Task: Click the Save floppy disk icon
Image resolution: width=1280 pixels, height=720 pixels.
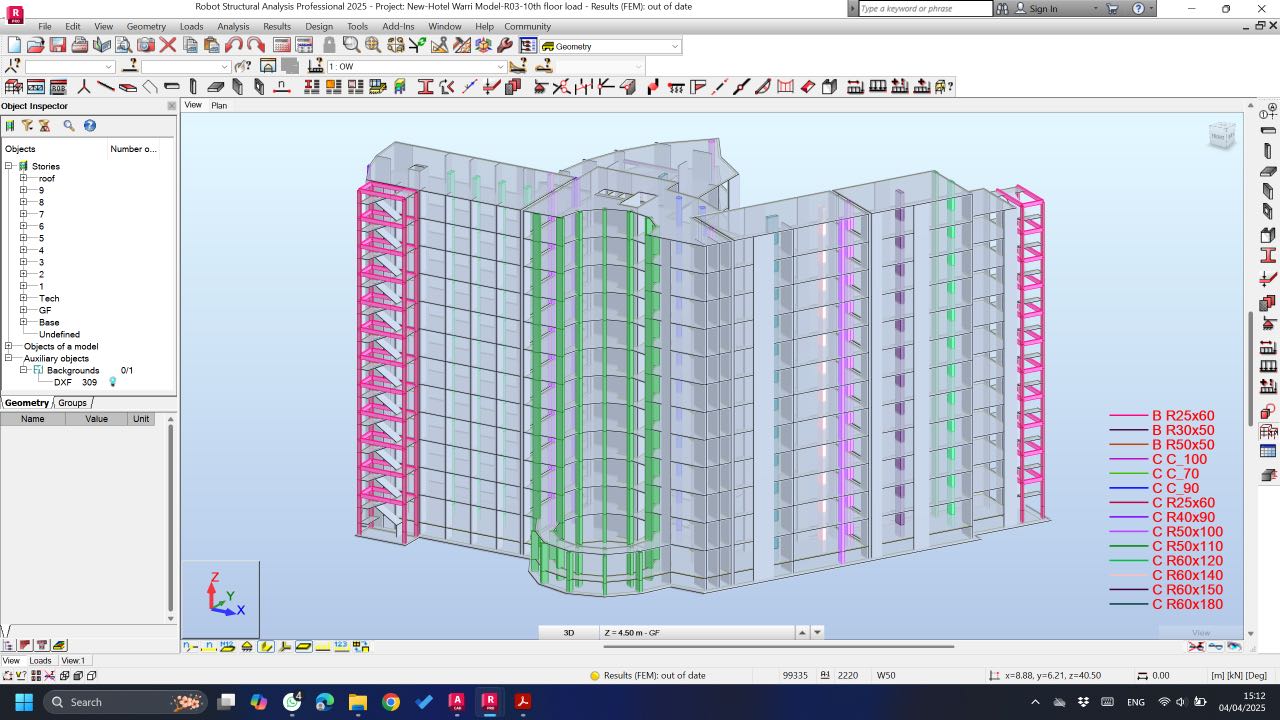Action: (57, 45)
